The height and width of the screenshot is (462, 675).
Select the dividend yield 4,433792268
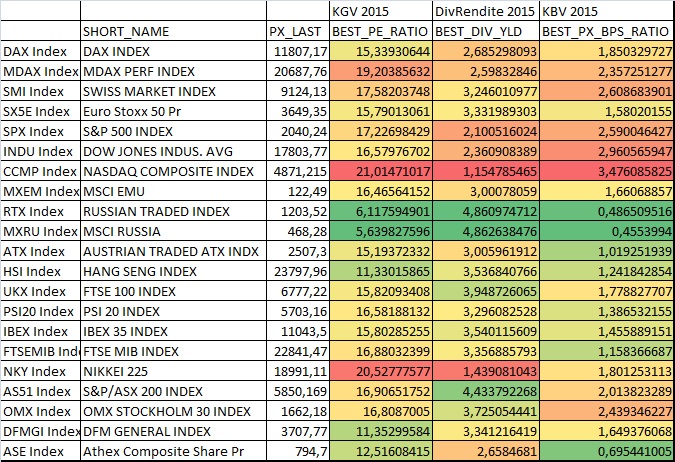[486, 391]
